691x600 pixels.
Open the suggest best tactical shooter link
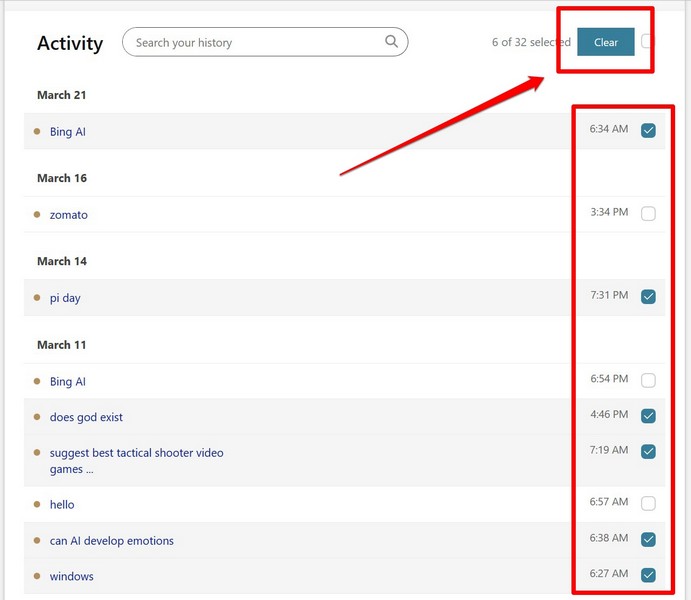[136, 453]
